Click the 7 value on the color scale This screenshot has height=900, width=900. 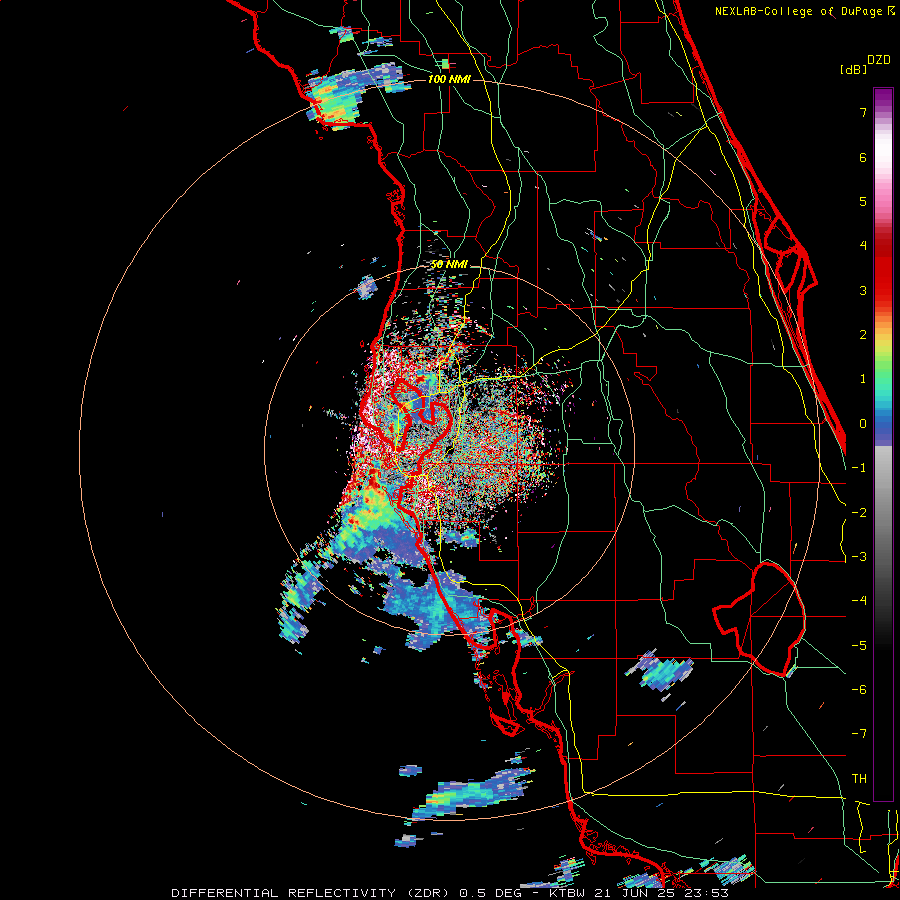click(863, 112)
